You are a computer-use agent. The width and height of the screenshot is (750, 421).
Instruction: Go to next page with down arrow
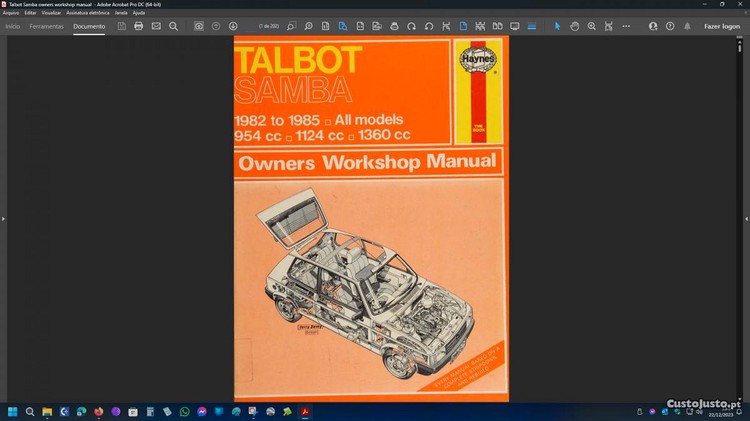click(233, 26)
